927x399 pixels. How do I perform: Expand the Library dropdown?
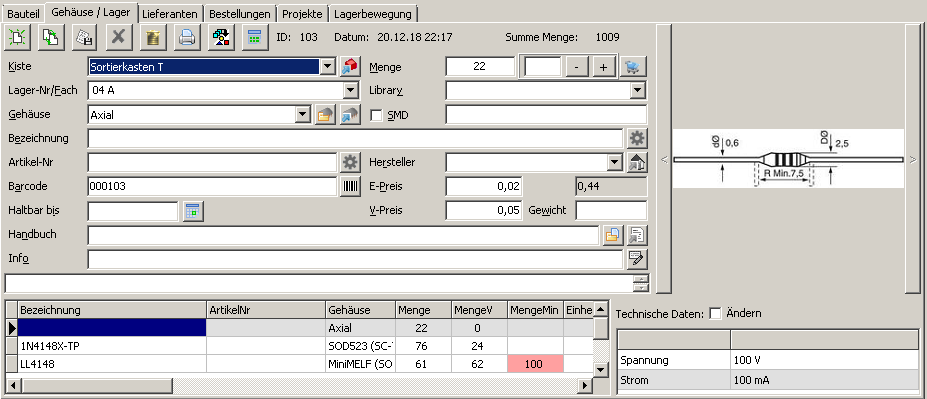[637, 90]
